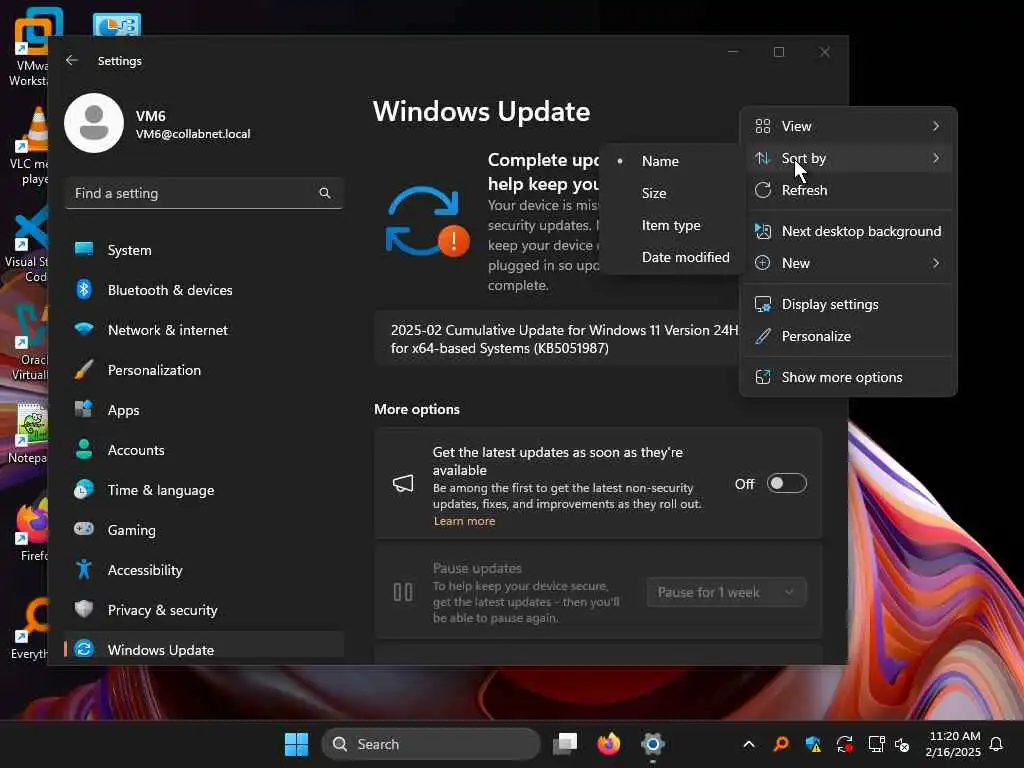
Task: Open Task View from the taskbar
Action: [x=565, y=744]
